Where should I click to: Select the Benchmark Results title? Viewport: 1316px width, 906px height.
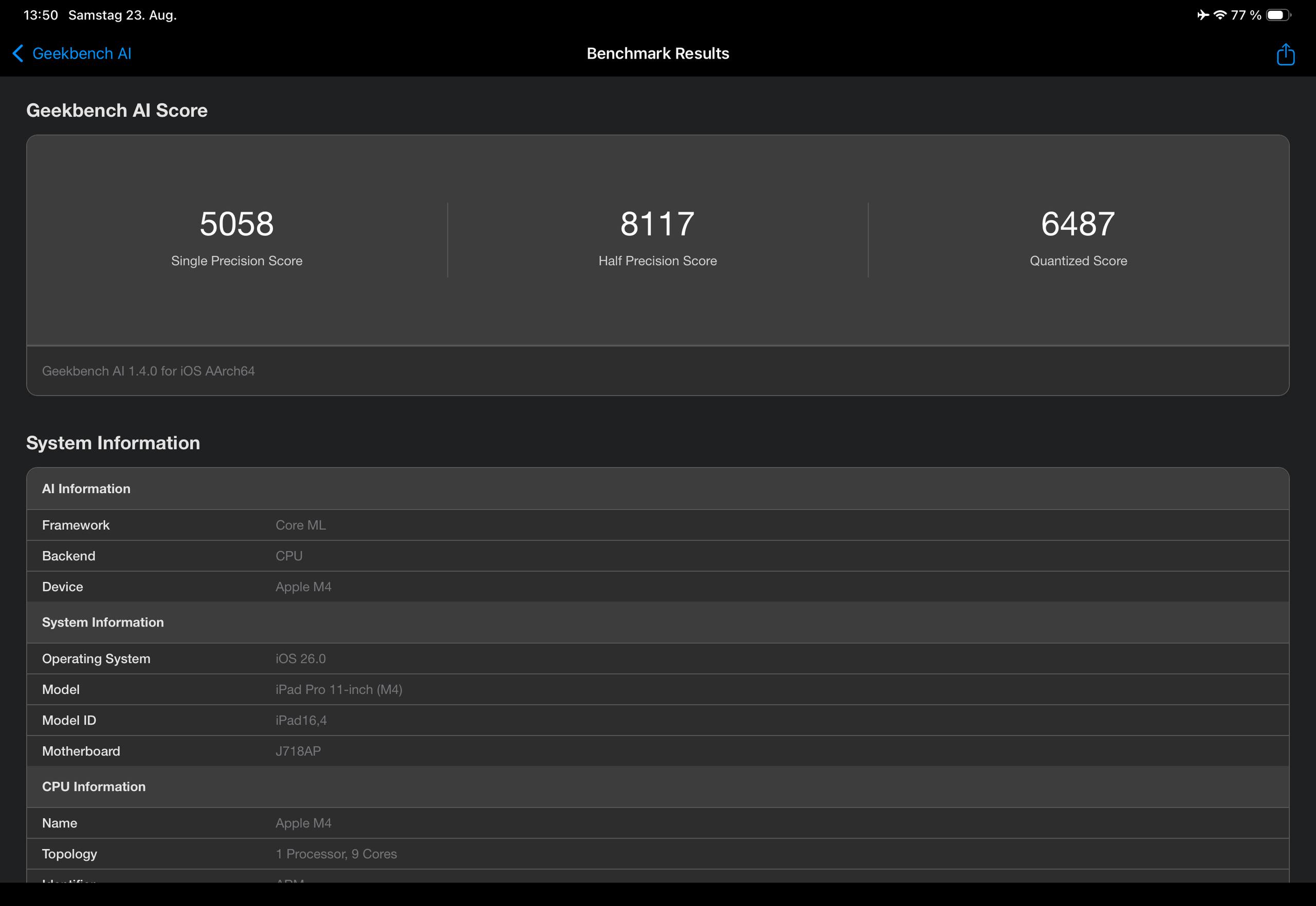pyautogui.click(x=657, y=53)
